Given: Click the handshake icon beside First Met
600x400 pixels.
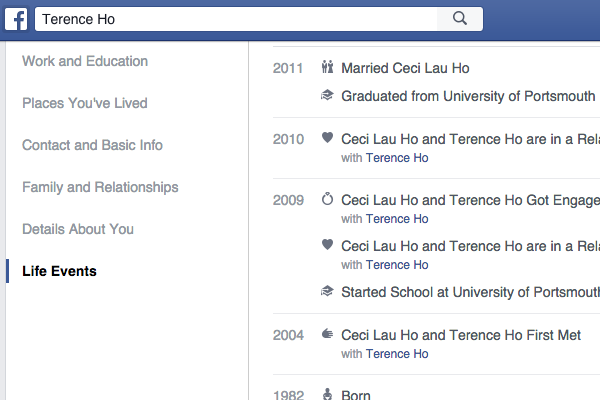Looking at the screenshot, I should tap(327, 335).
